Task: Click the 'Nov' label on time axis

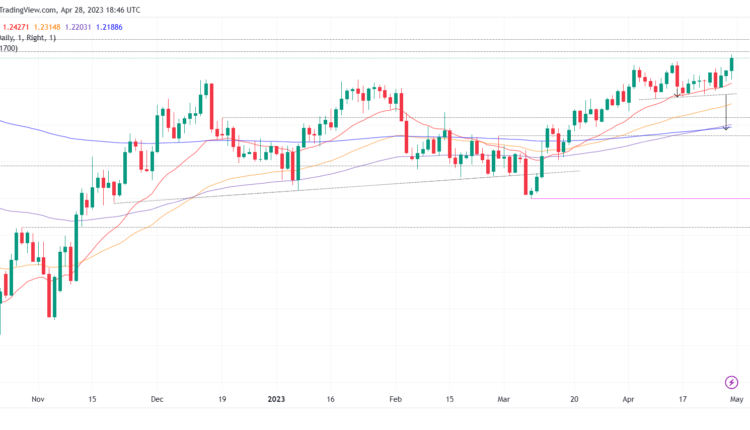Action: point(38,399)
